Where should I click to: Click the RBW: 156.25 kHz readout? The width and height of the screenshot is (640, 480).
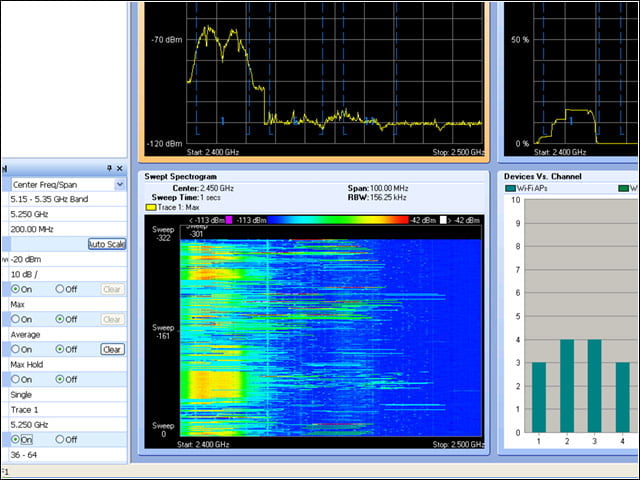click(378, 198)
